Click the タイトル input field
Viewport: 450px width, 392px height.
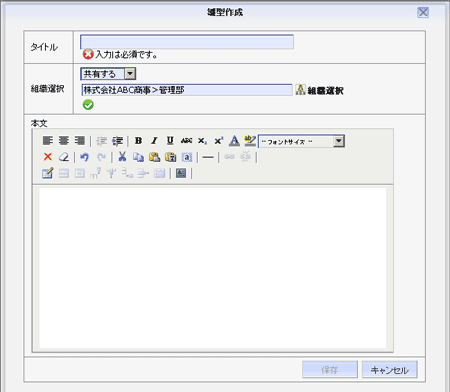[187, 42]
